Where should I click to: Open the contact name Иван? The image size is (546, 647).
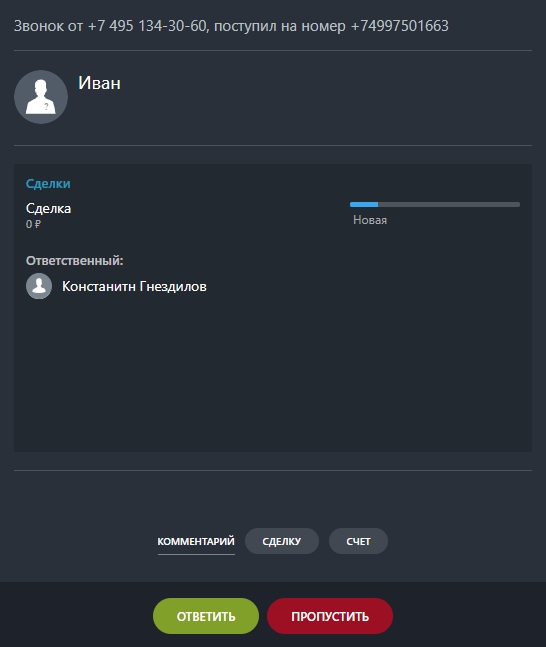coord(99,83)
